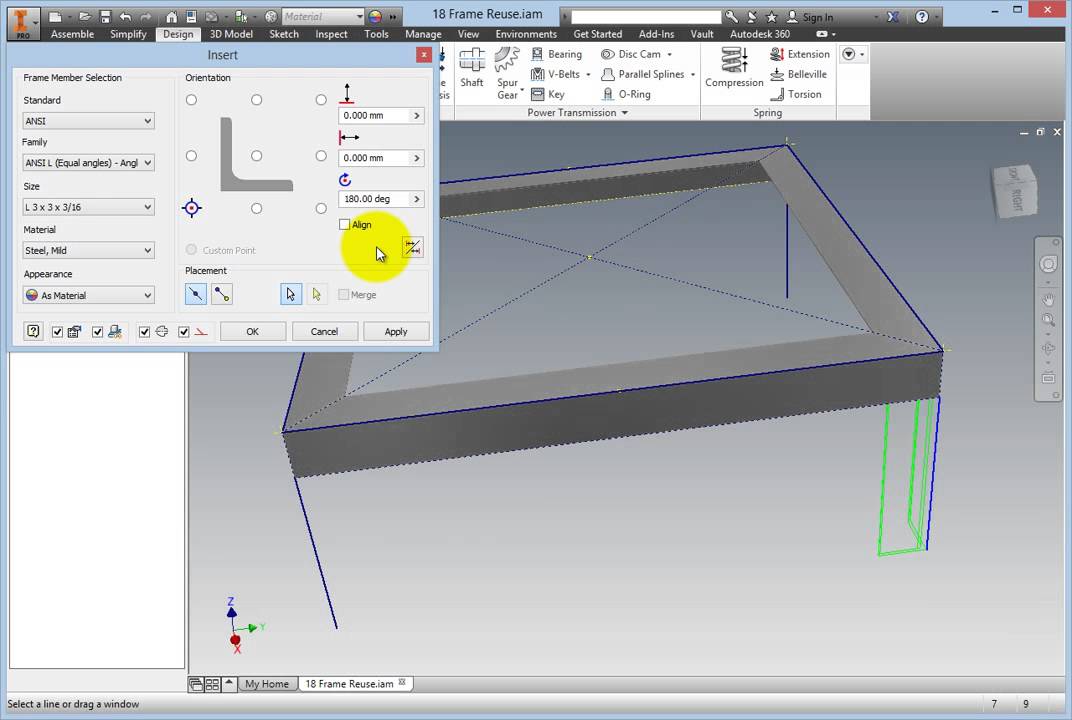Viewport: 1072px width, 720px height.
Task: Click Insert Members on Edges placement icon
Action: pos(196,294)
